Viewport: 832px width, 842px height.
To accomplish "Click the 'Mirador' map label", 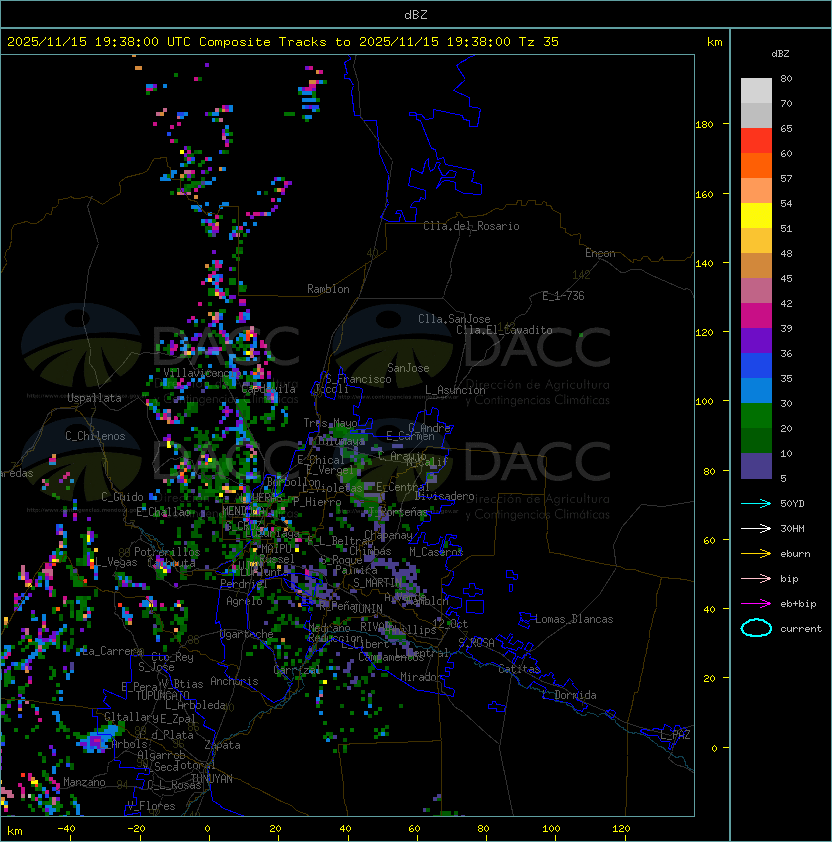I will (422, 677).
